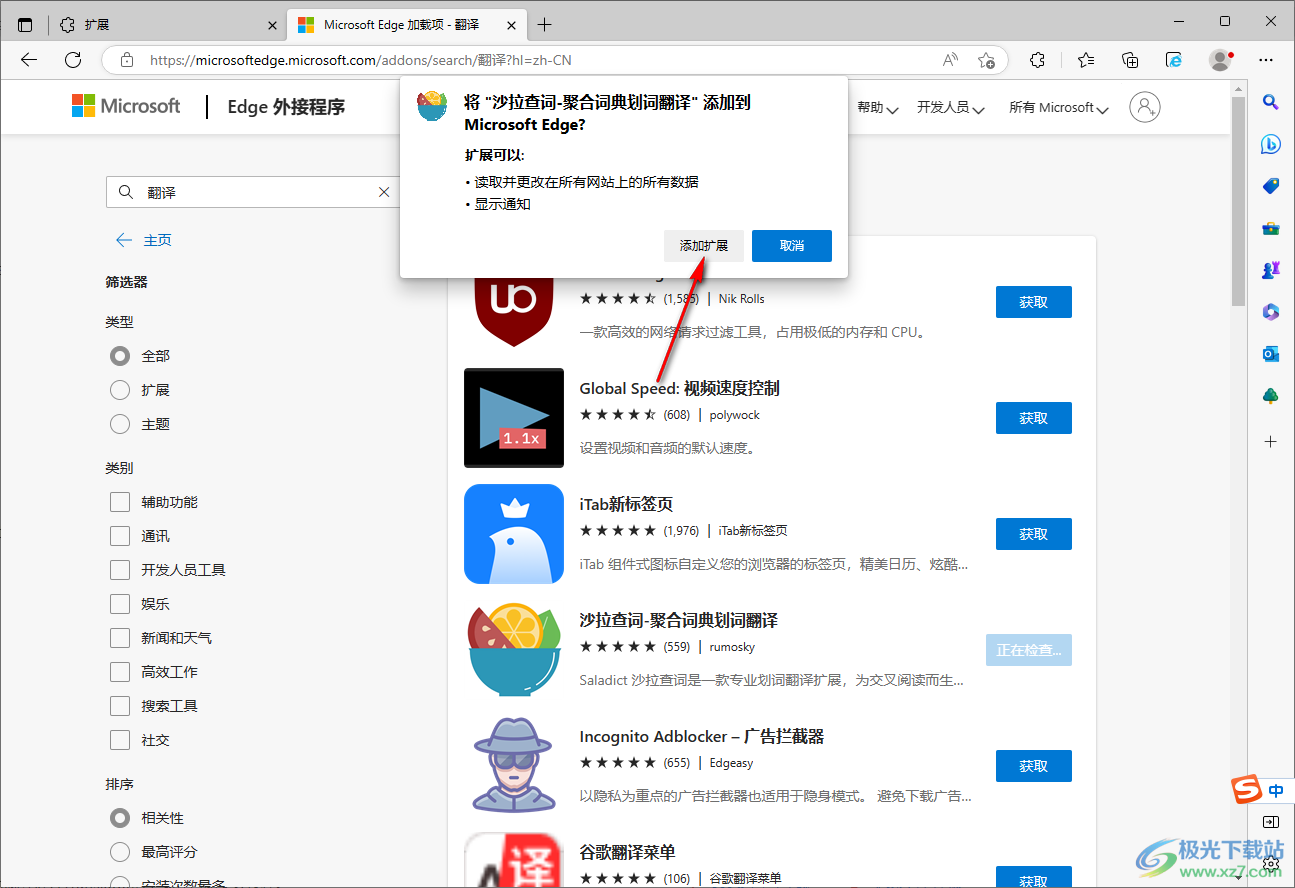Check the 通讯 category checkbox
This screenshot has width=1295, height=888.
click(x=120, y=536)
